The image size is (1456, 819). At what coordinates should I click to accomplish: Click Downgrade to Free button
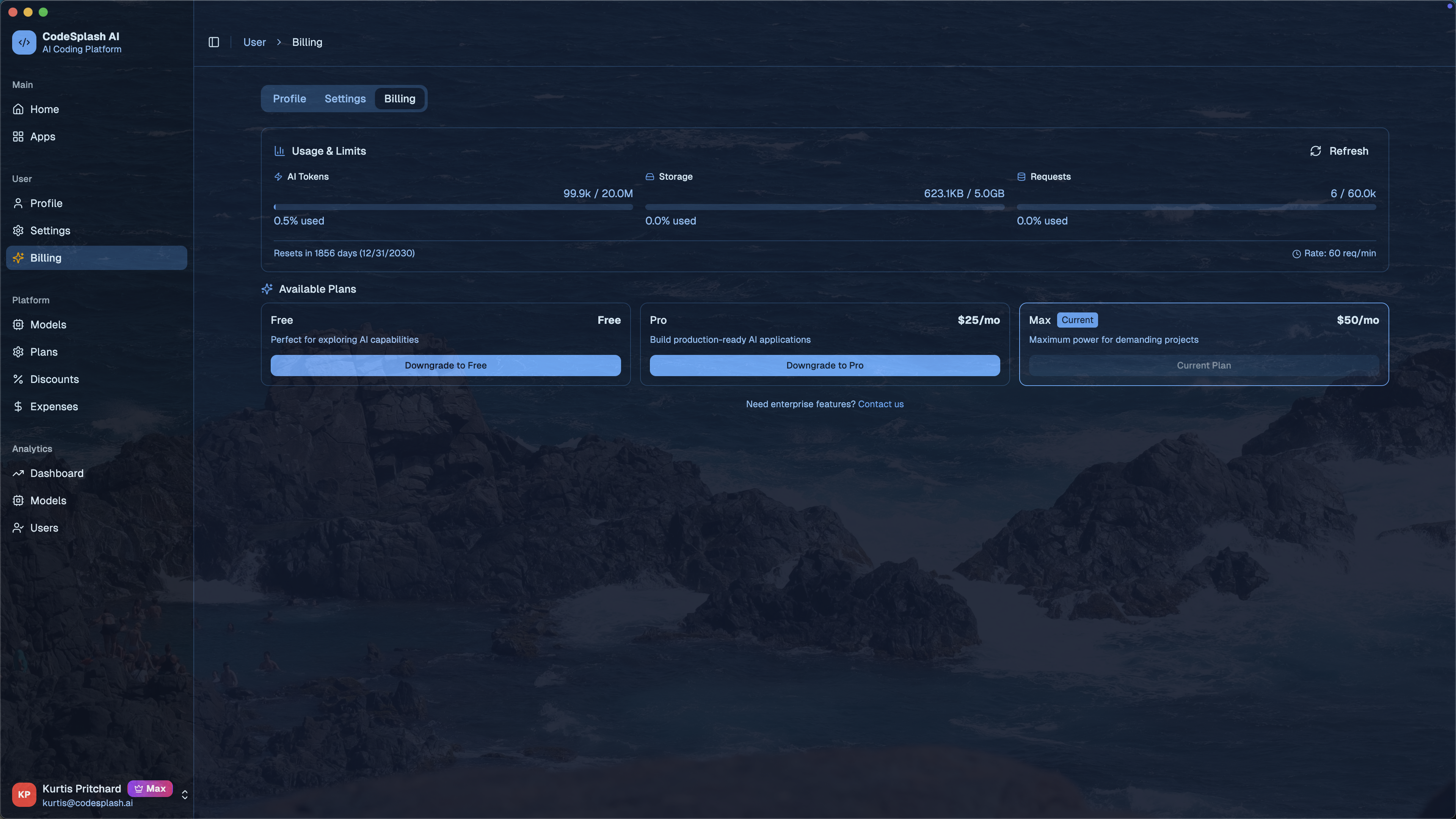coord(446,365)
